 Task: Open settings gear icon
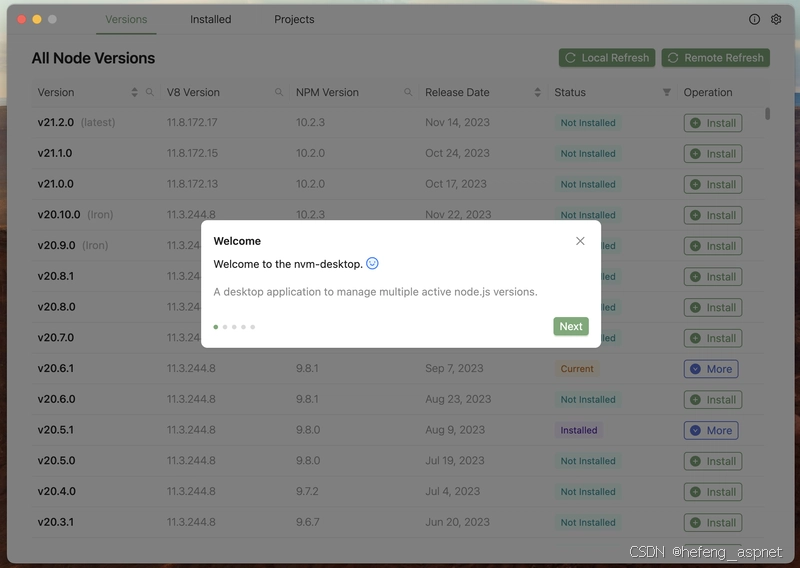(776, 19)
